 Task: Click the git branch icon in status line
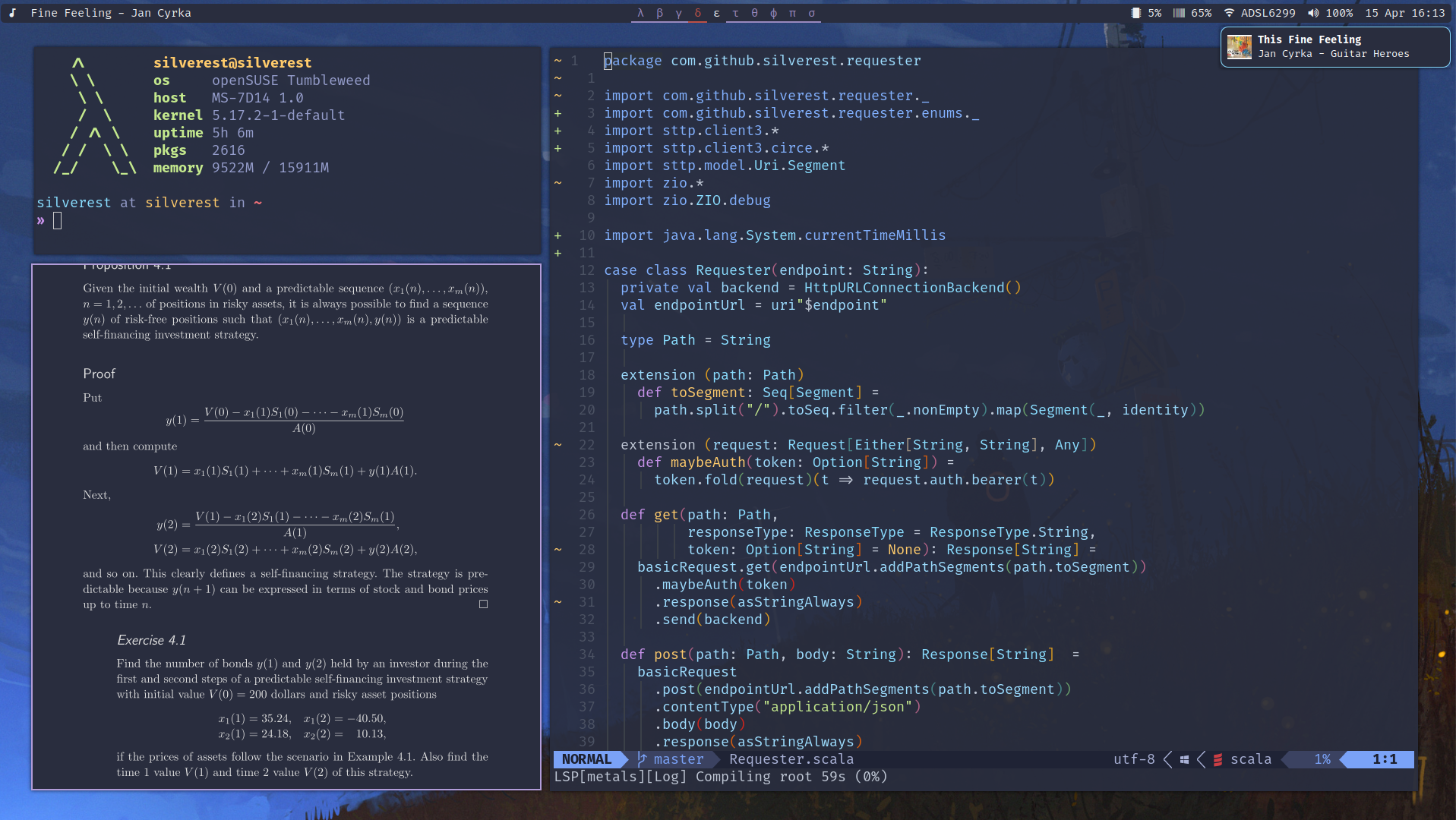point(642,759)
